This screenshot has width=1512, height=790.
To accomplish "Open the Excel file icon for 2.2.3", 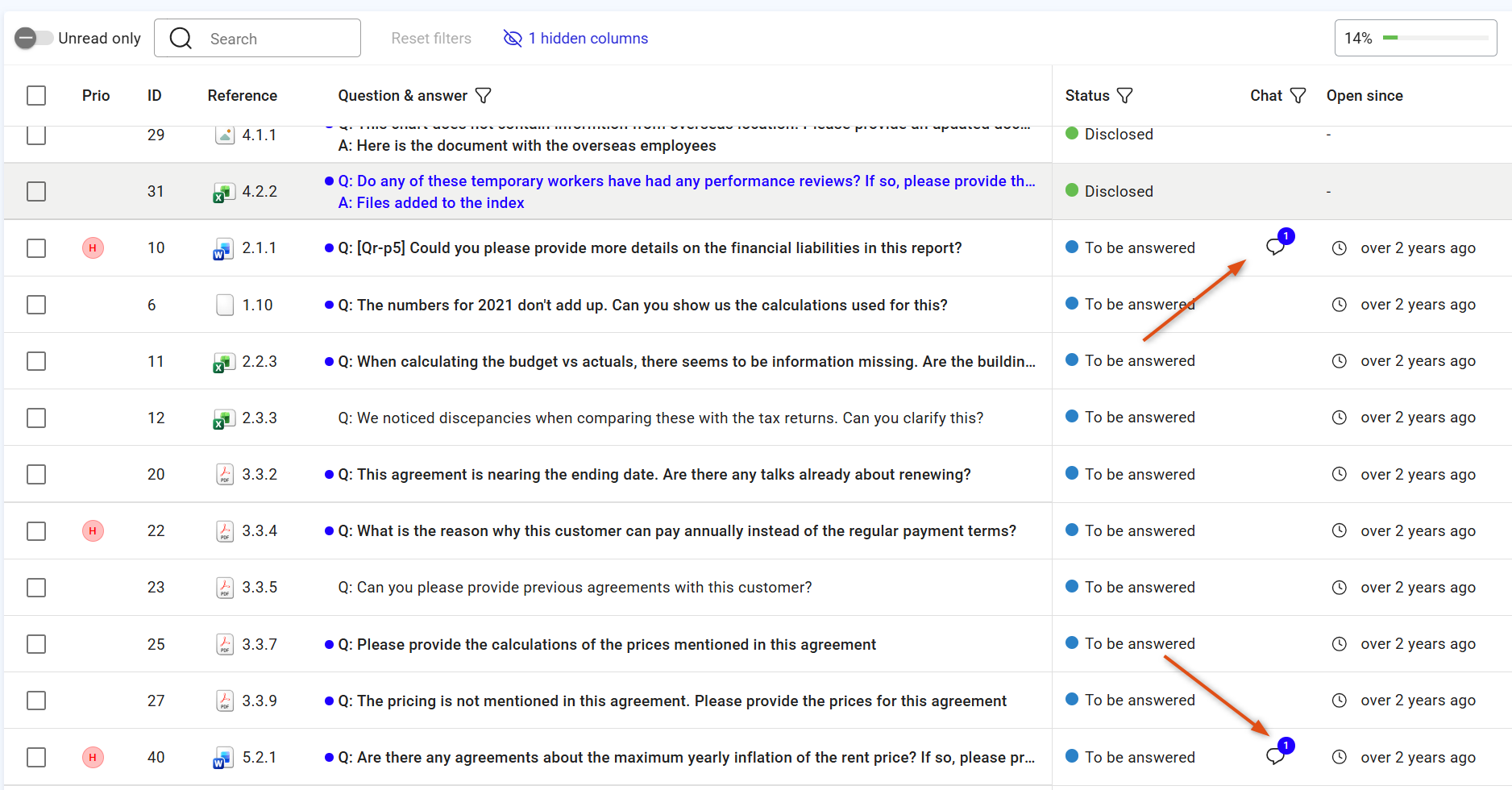I will pos(224,363).
